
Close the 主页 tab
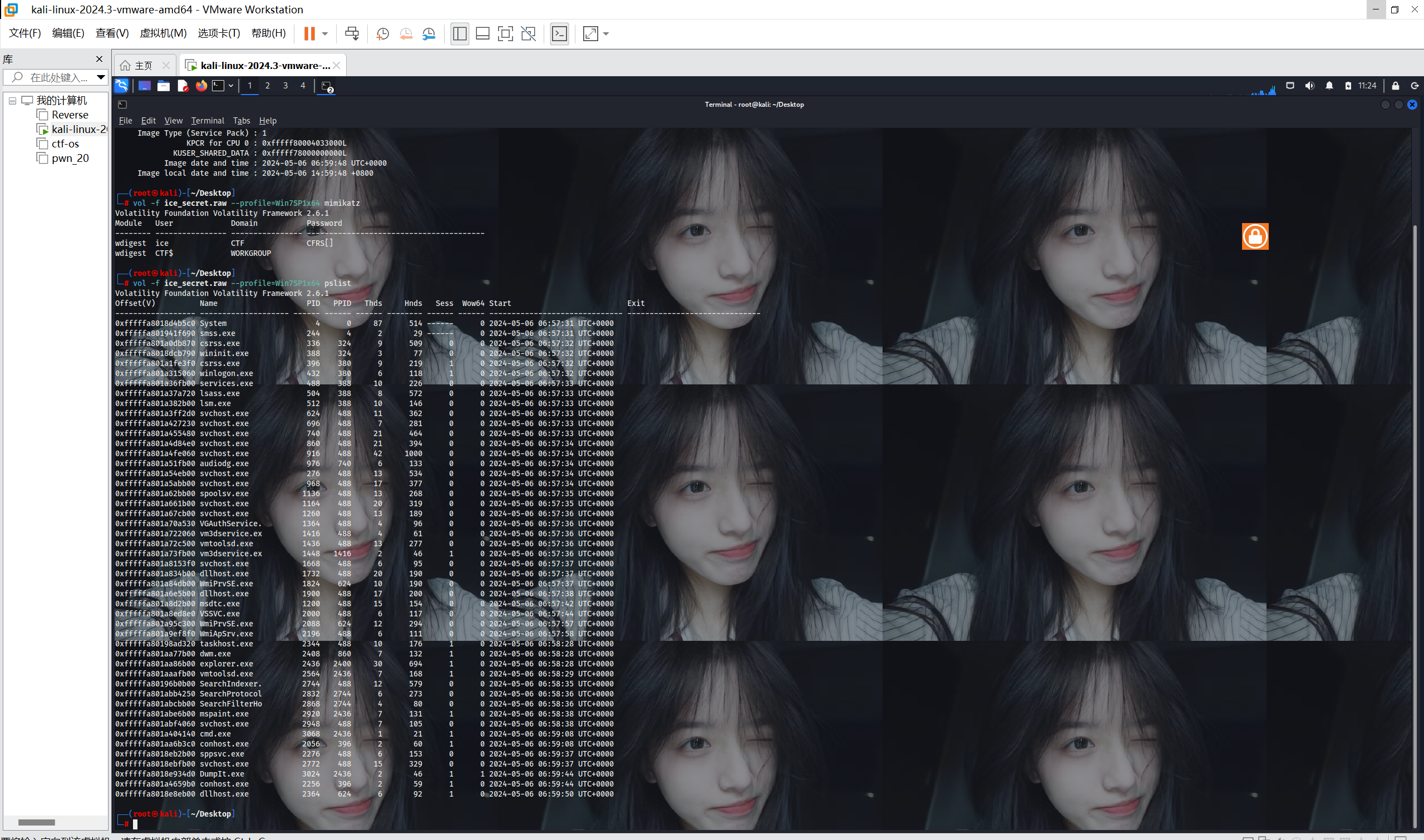click(x=166, y=66)
